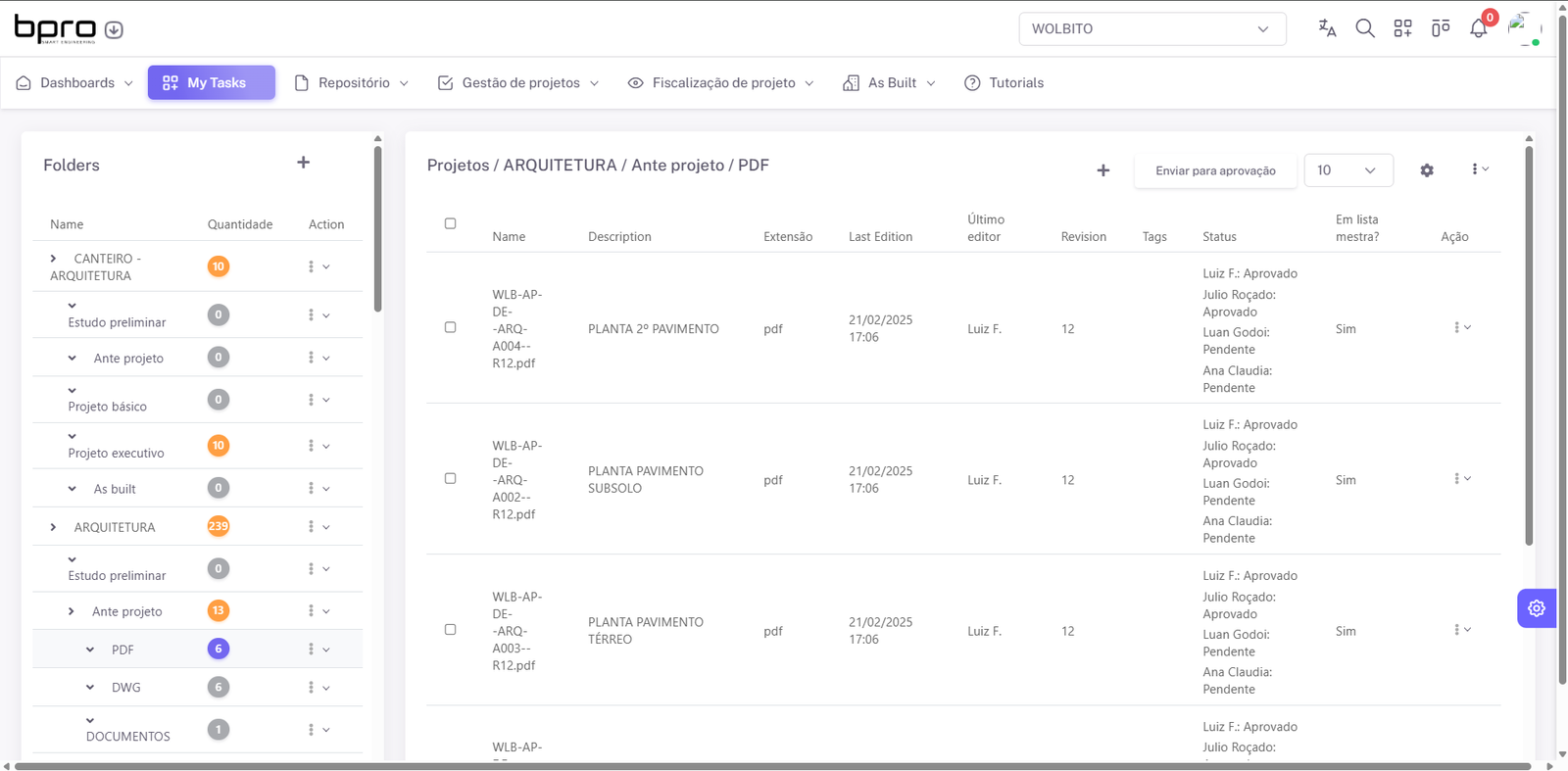Open actions menu for Projeto básico folder
Screen dimensions: 1568x771
(318, 400)
